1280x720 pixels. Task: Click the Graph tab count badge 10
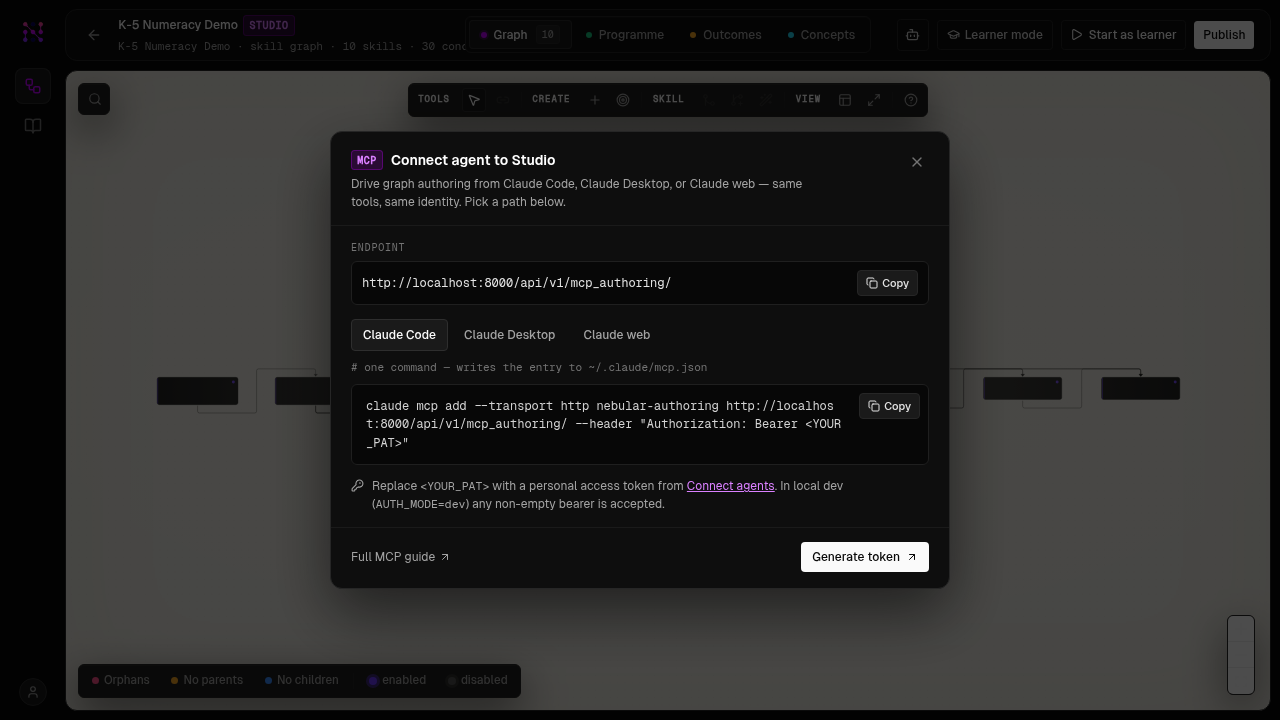click(547, 35)
